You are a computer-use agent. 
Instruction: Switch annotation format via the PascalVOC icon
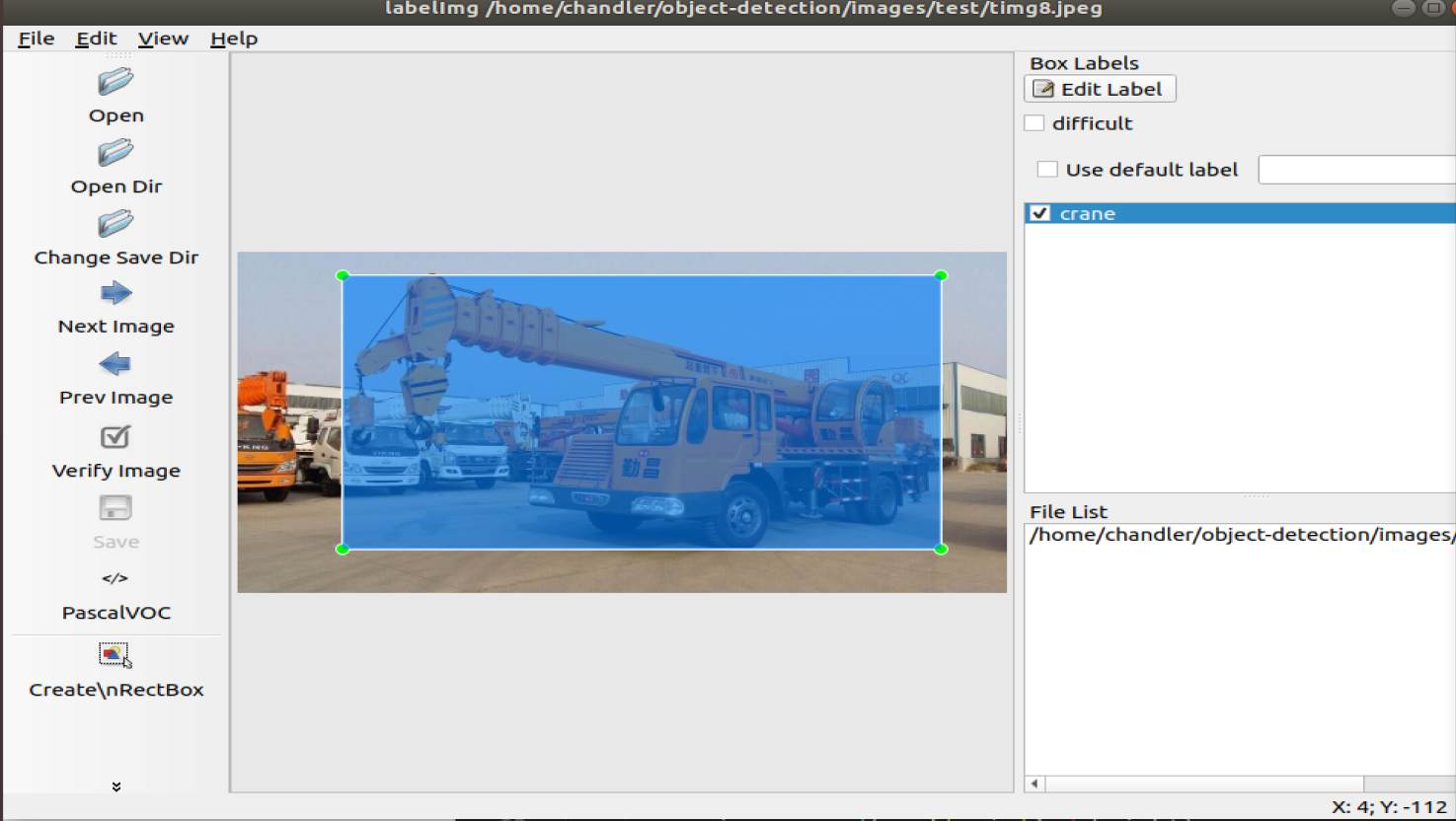tap(115, 578)
